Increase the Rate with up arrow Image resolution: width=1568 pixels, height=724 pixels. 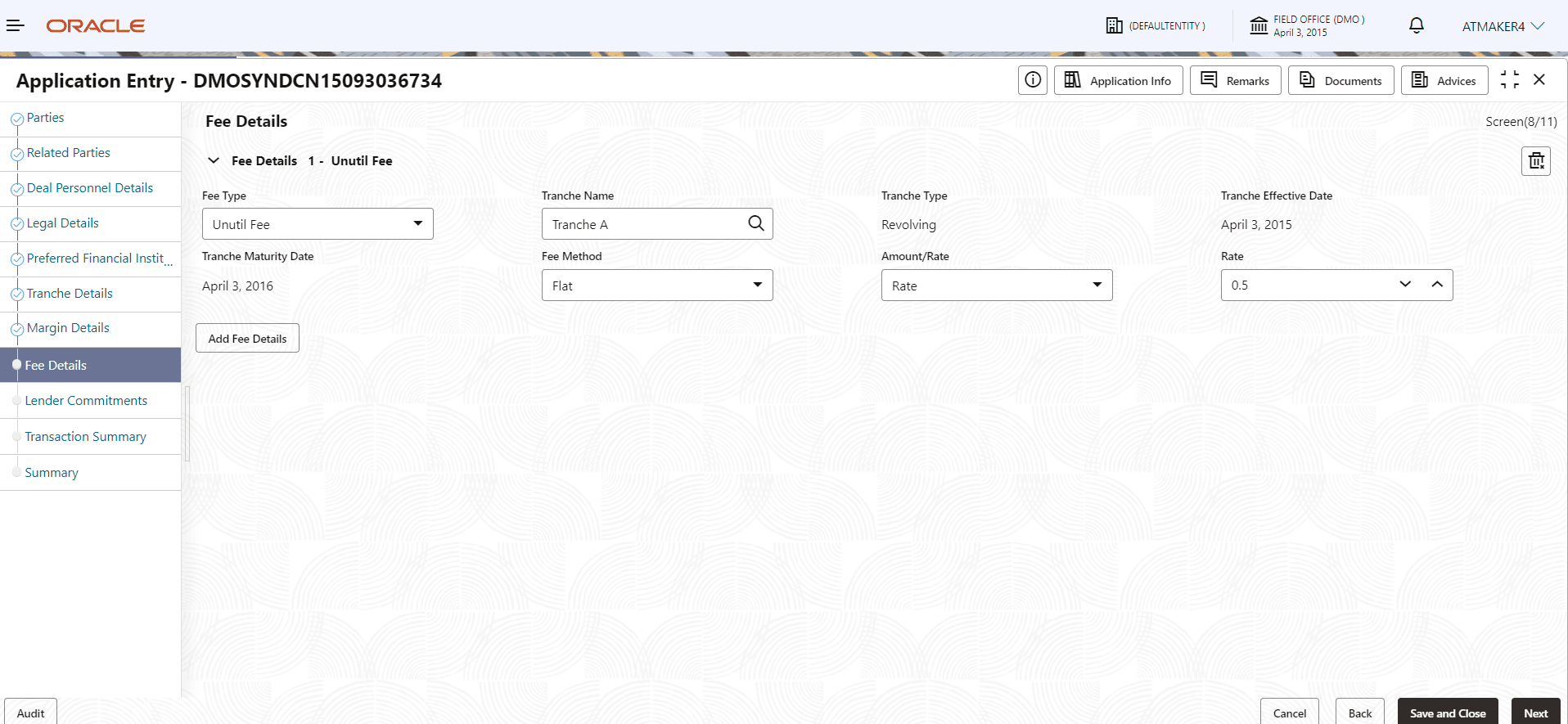click(x=1437, y=285)
